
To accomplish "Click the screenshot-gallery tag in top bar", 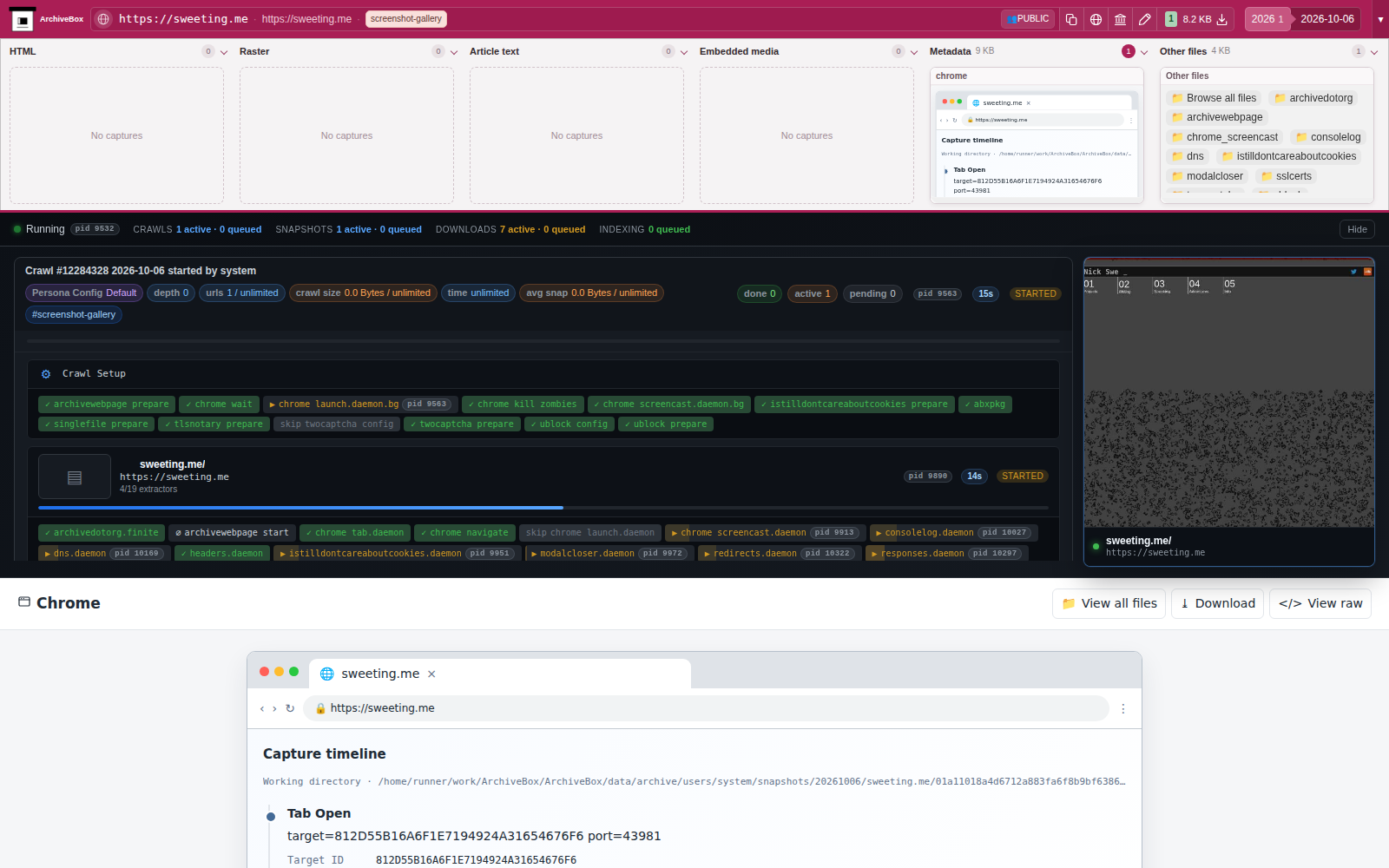I will [x=406, y=19].
